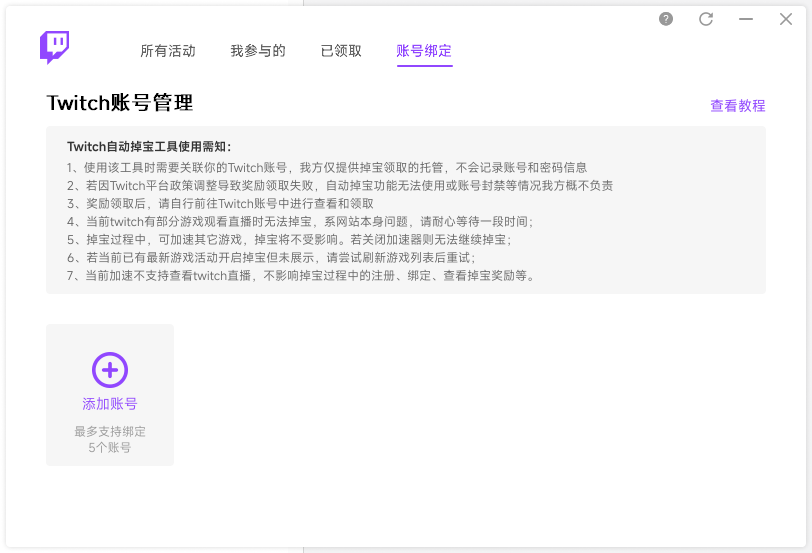Screen dimensions: 812x553
Task: Open the 我参与的 tab
Action: click(x=258, y=51)
